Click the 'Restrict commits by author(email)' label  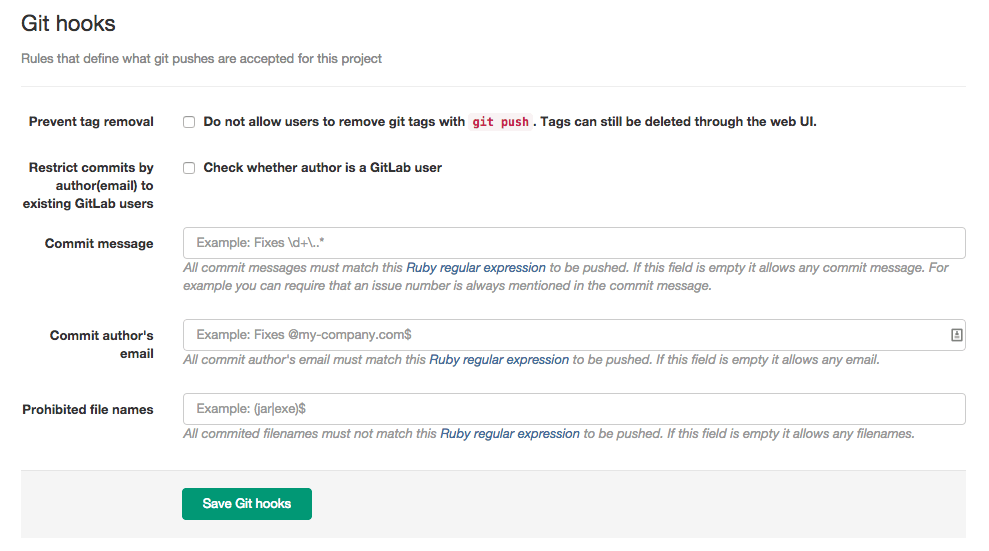click(90, 186)
